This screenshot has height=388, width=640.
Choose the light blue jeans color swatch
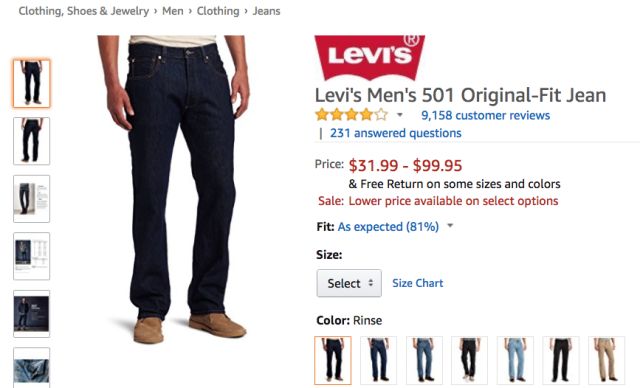pos(515,360)
